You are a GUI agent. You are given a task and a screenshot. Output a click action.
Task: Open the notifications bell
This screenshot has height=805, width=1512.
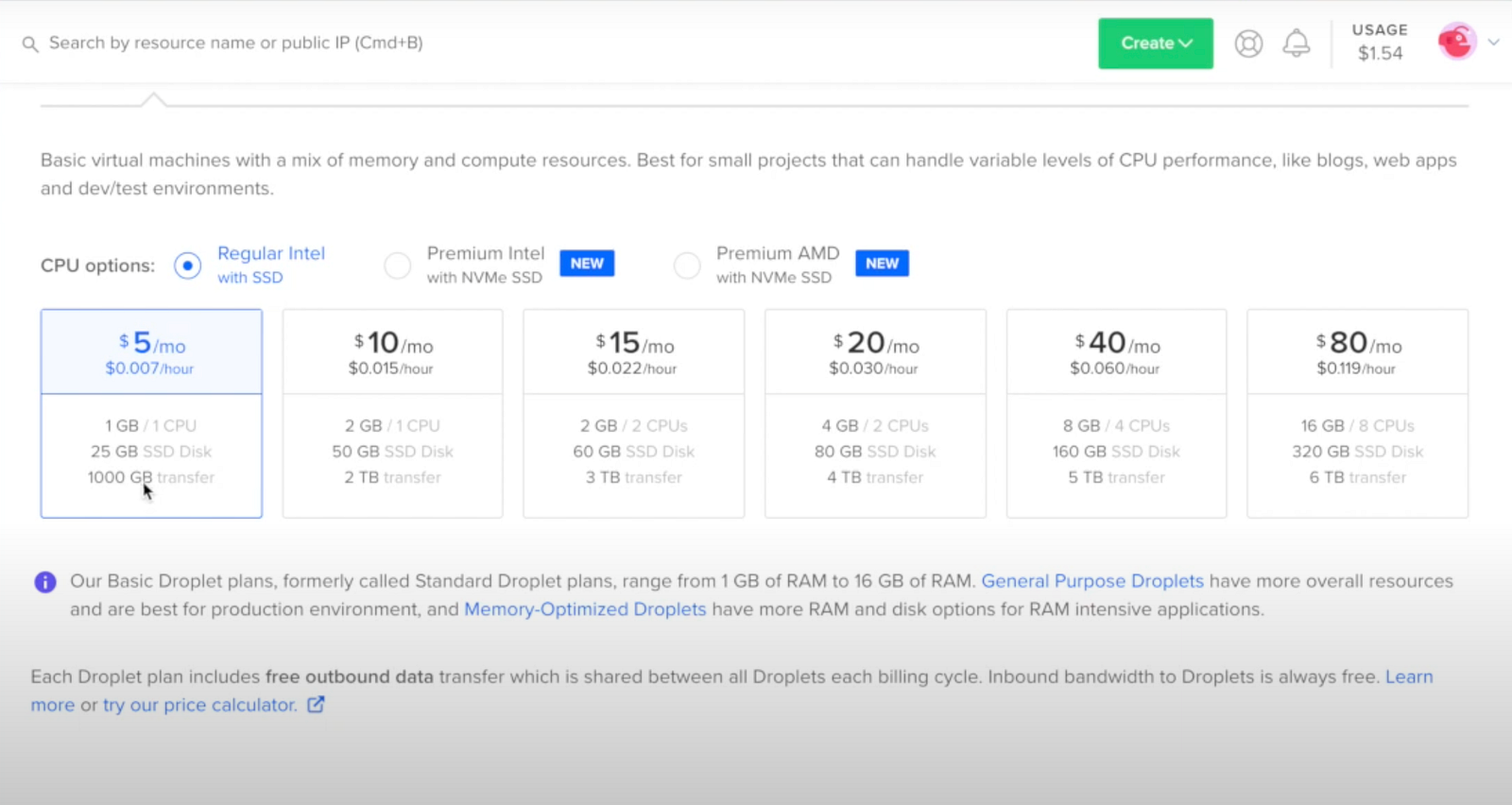click(1296, 43)
